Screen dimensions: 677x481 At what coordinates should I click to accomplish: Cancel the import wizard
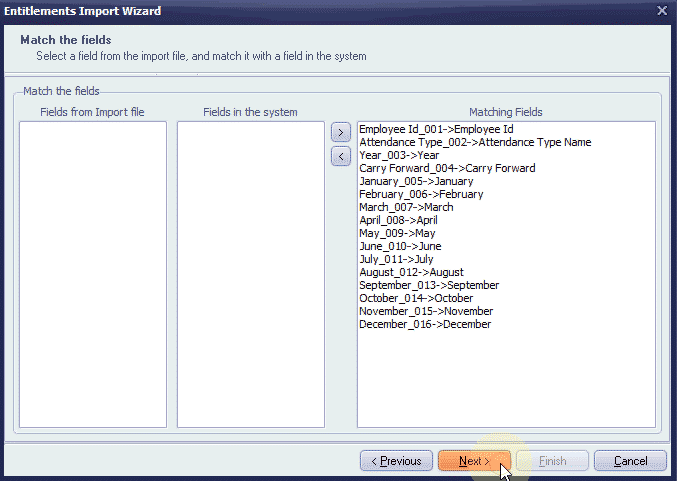pos(630,461)
